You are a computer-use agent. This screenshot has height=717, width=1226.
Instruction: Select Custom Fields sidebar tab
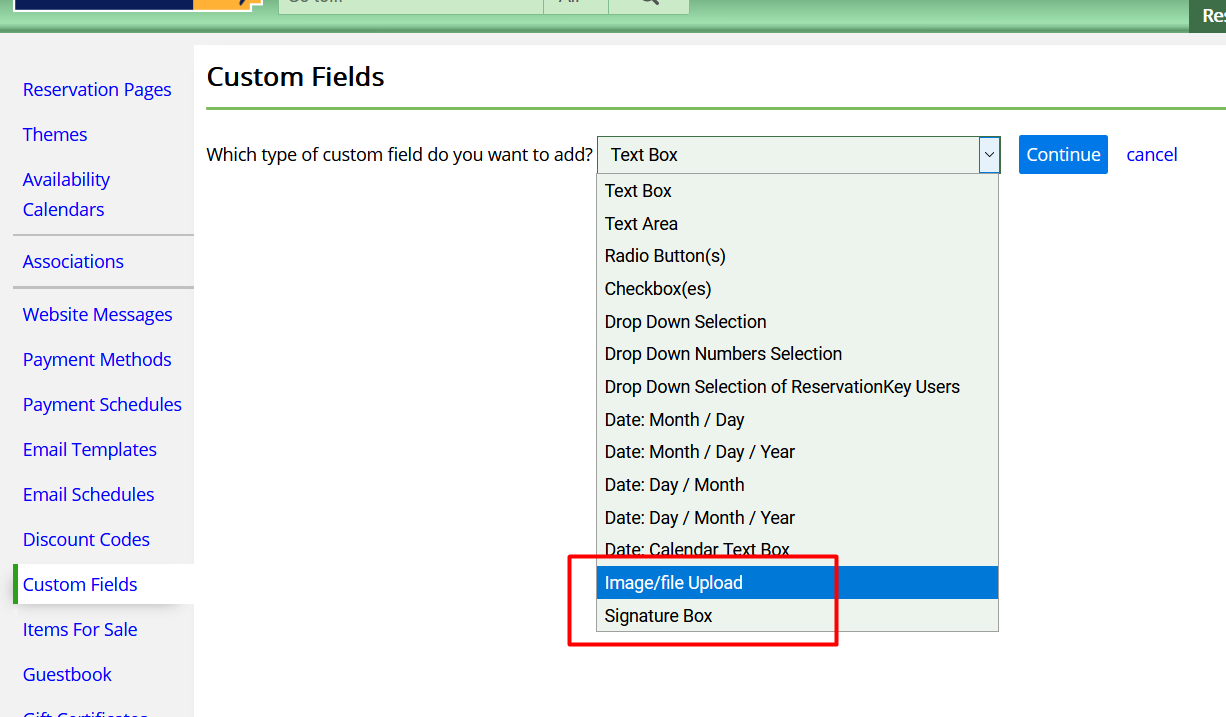pos(80,585)
